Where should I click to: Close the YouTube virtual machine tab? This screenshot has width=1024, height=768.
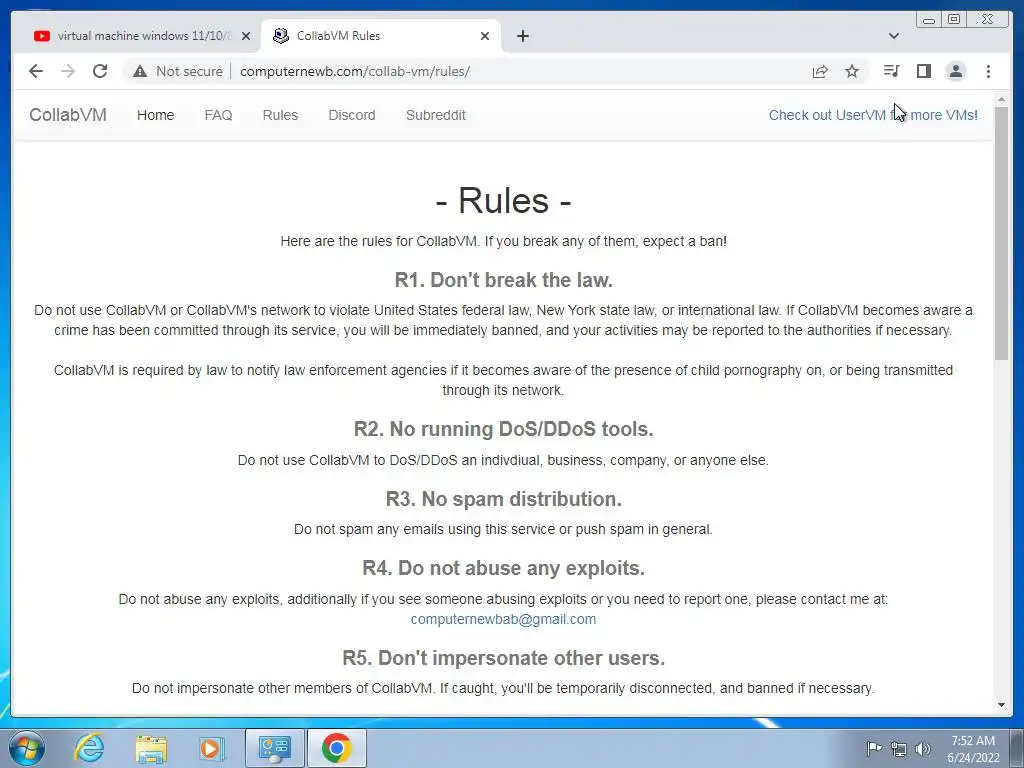click(x=246, y=36)
